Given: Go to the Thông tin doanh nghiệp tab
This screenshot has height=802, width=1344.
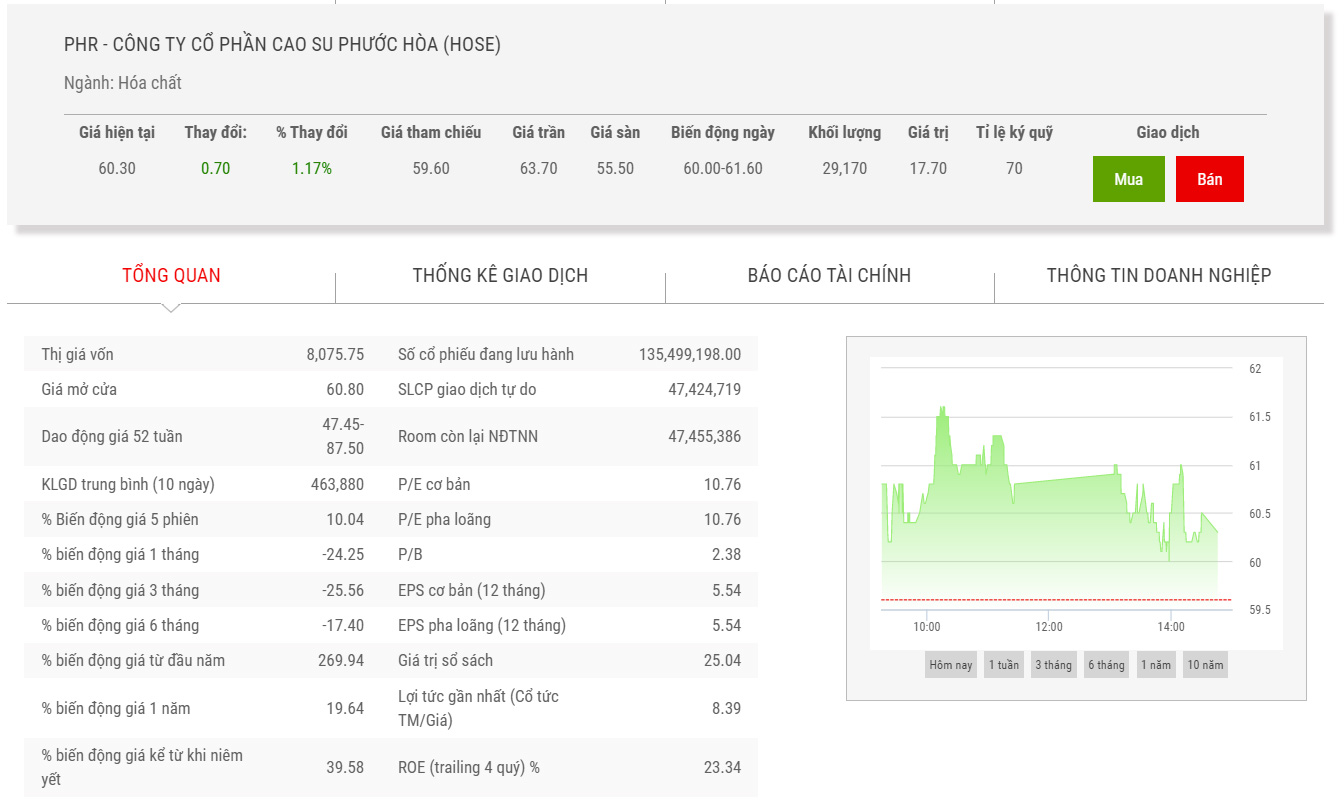Looking at the screenshot, I should click(x=1158, y=275).
